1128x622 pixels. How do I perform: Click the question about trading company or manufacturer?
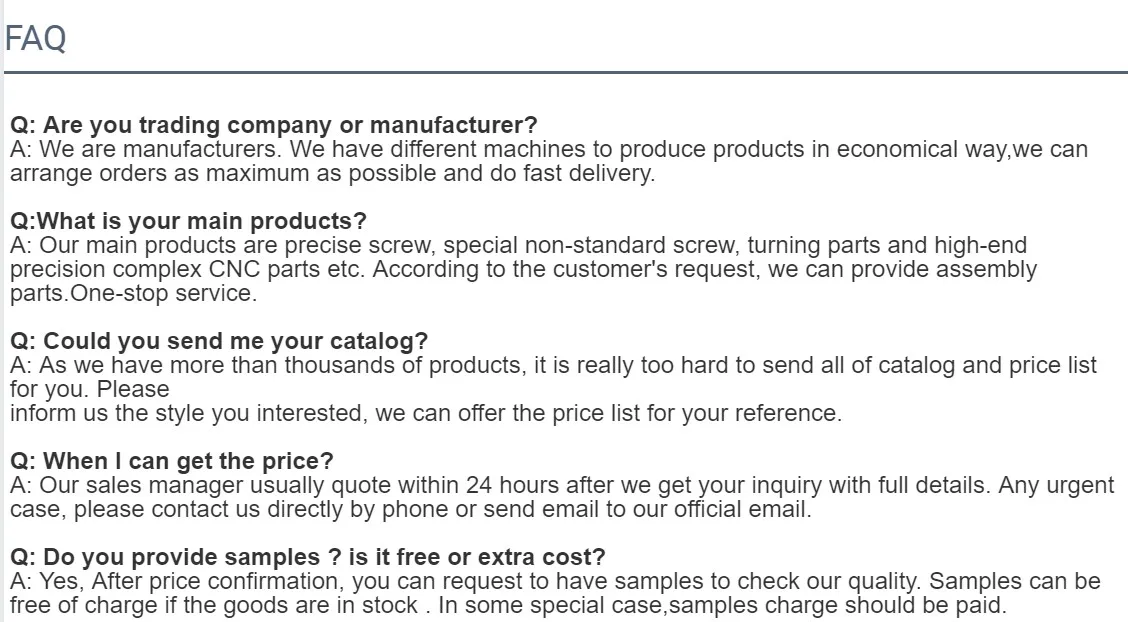click(x=273, y=125)
